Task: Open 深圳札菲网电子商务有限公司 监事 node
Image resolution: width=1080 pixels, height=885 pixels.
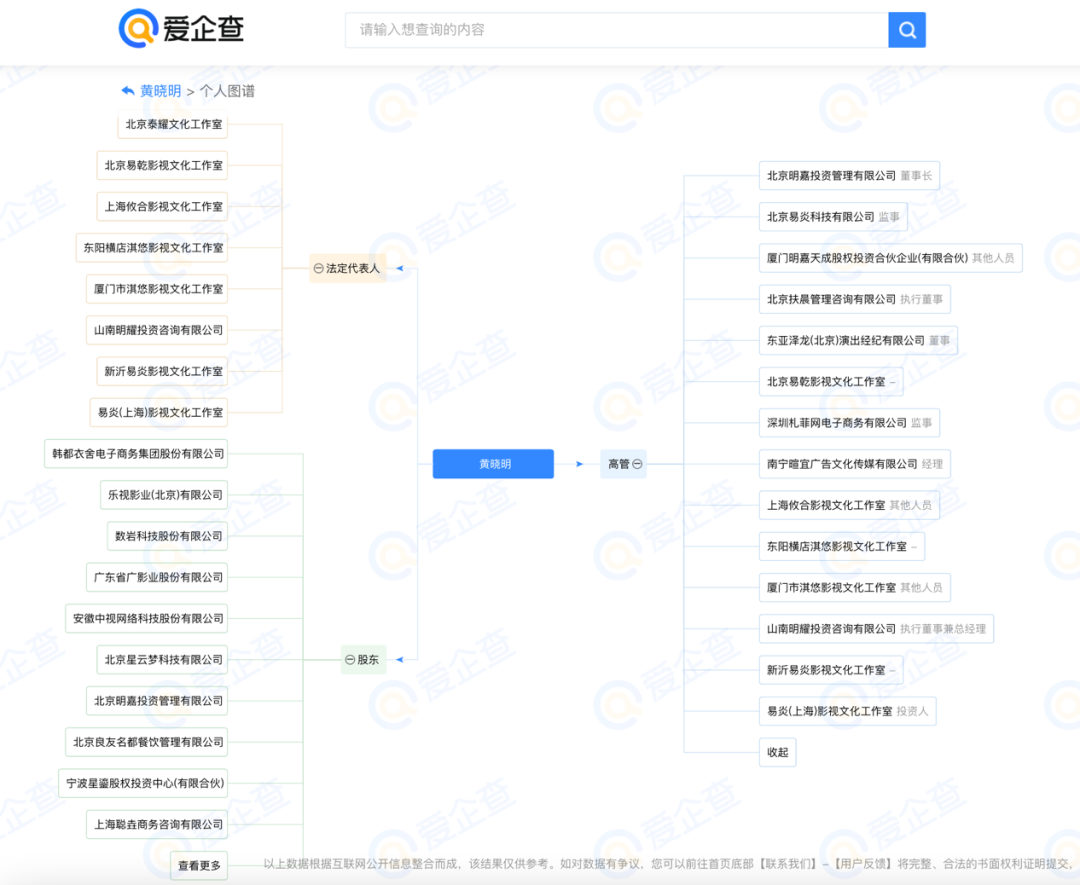Action: 849,423
